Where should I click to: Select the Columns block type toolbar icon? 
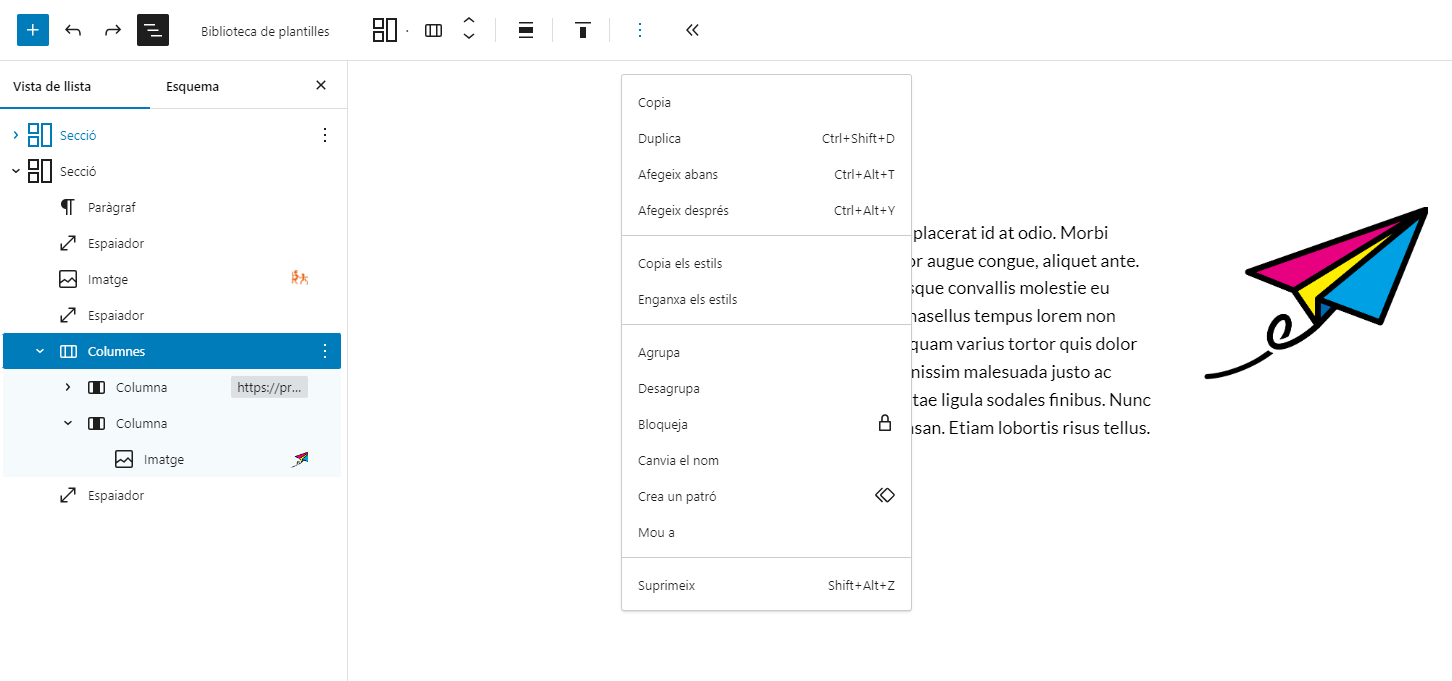pos(433,30)
